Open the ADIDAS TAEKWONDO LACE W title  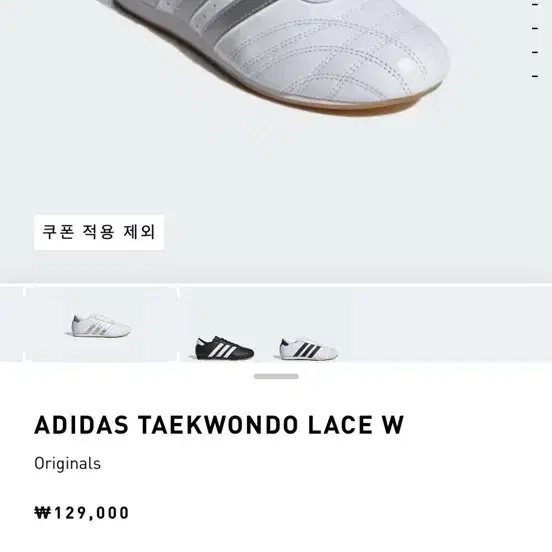pyautogui.click(x=219, y=425)
